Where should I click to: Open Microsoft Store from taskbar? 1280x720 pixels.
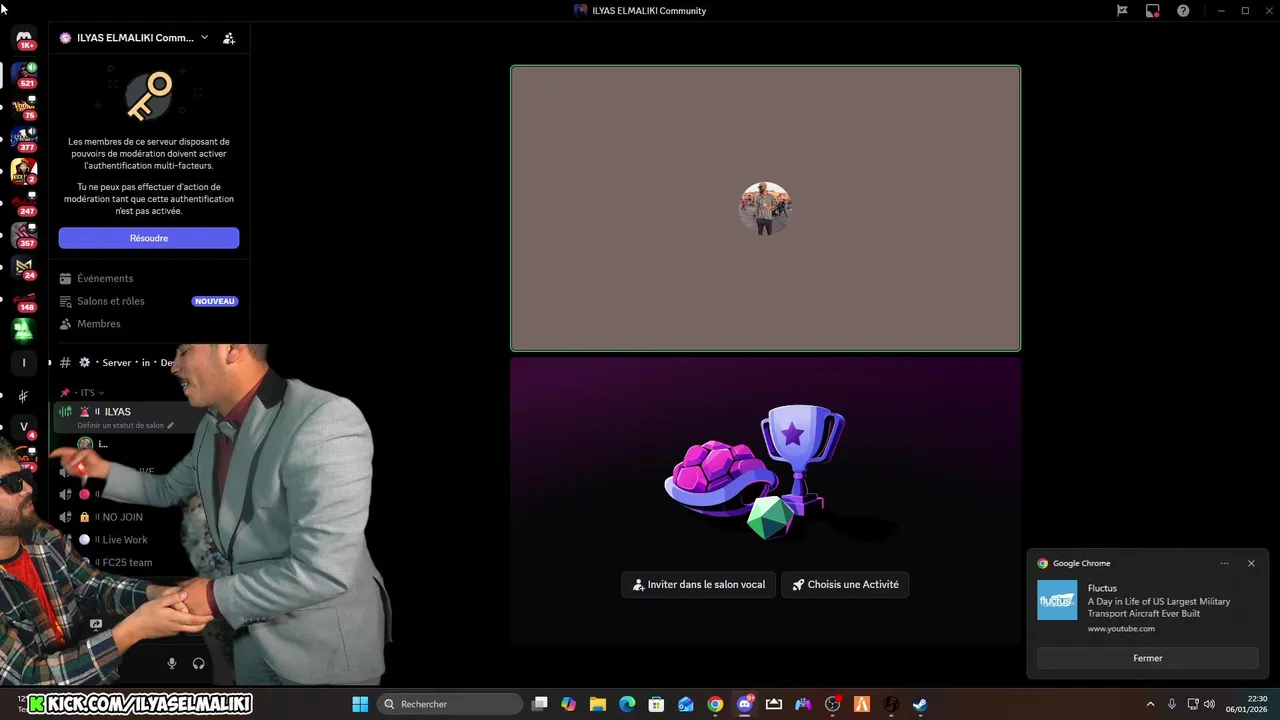pyautogui.click(x=656, y=704)
